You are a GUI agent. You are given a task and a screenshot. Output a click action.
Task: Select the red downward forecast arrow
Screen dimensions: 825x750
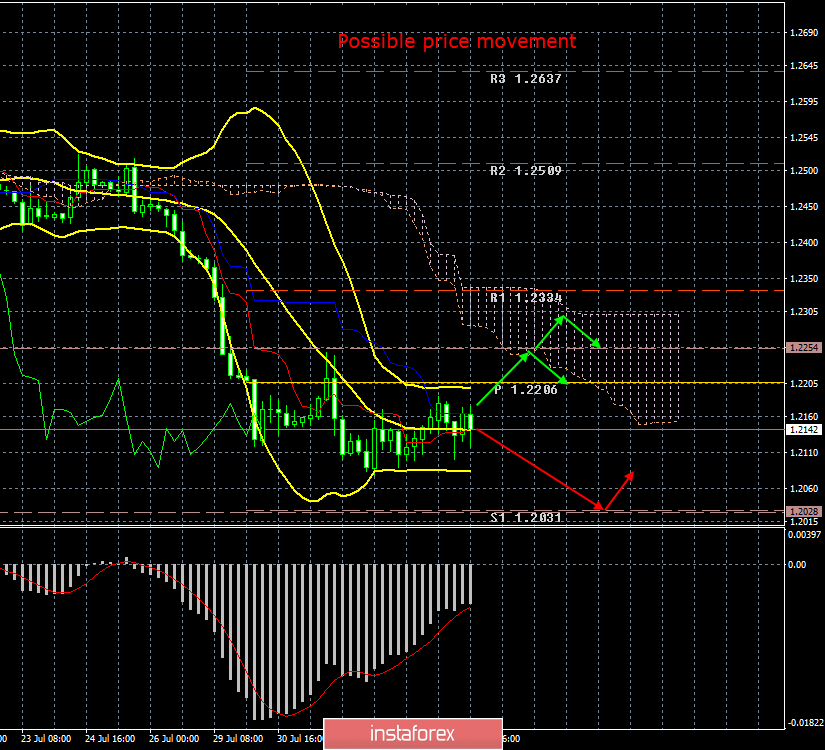pyautogui.click(x=540, y=470)
